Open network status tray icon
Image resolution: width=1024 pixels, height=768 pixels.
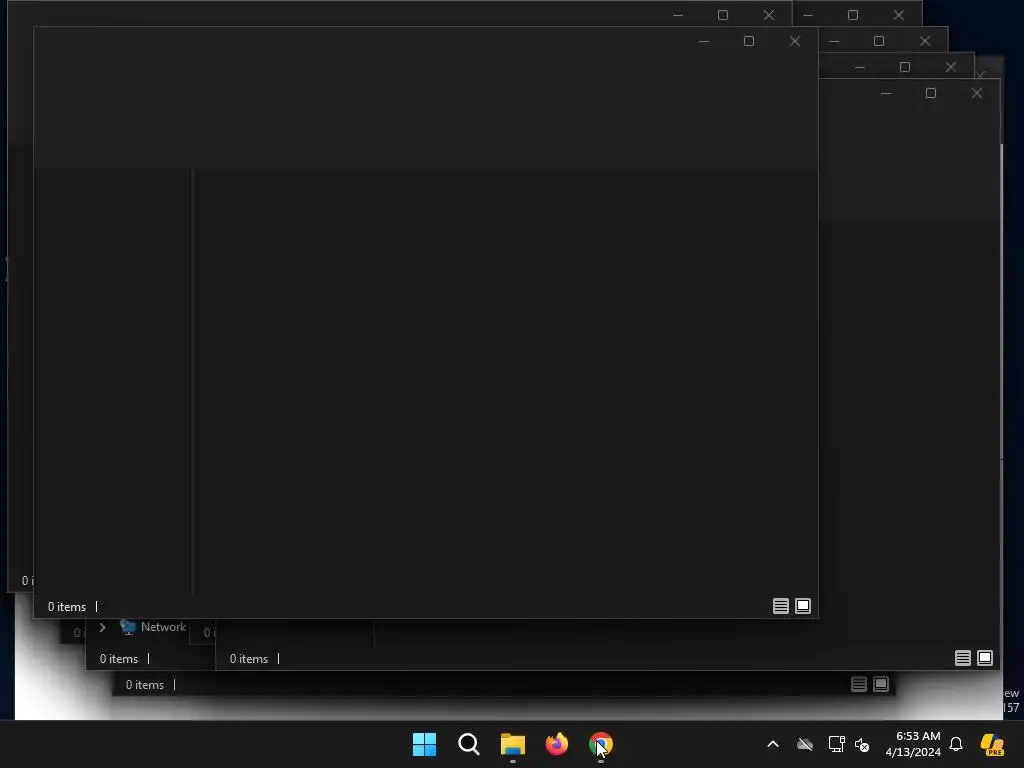point(837,744)
